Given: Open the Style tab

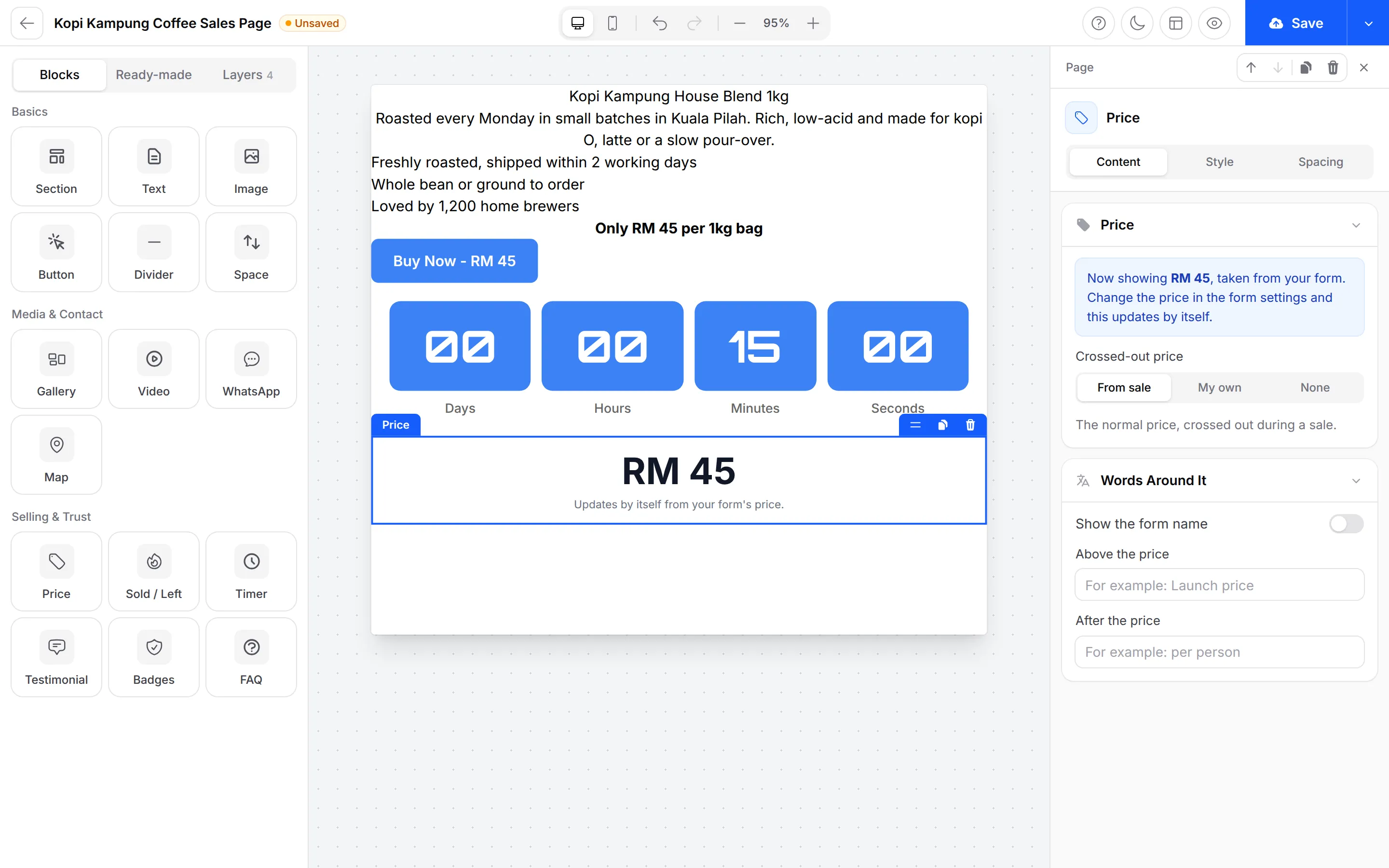Looking at the screenshot, I should coord(1219,162).
